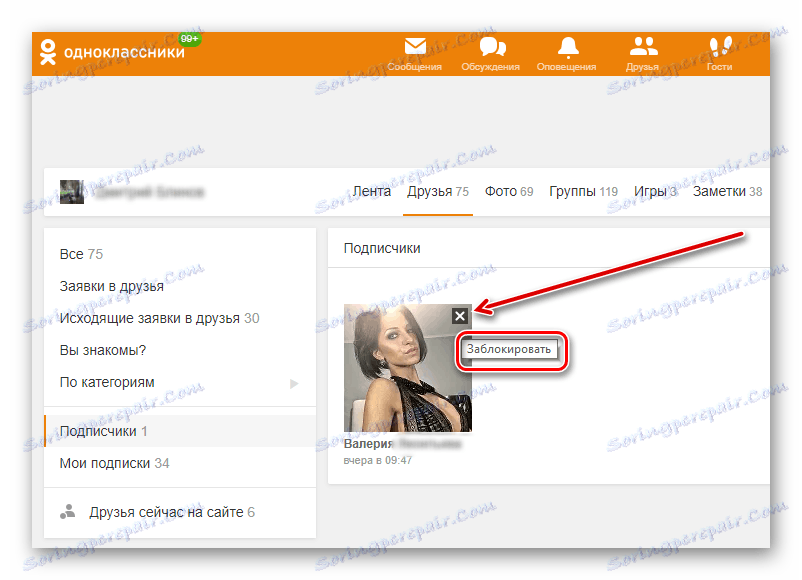Select the Лента tab

[x=371, y=191]
